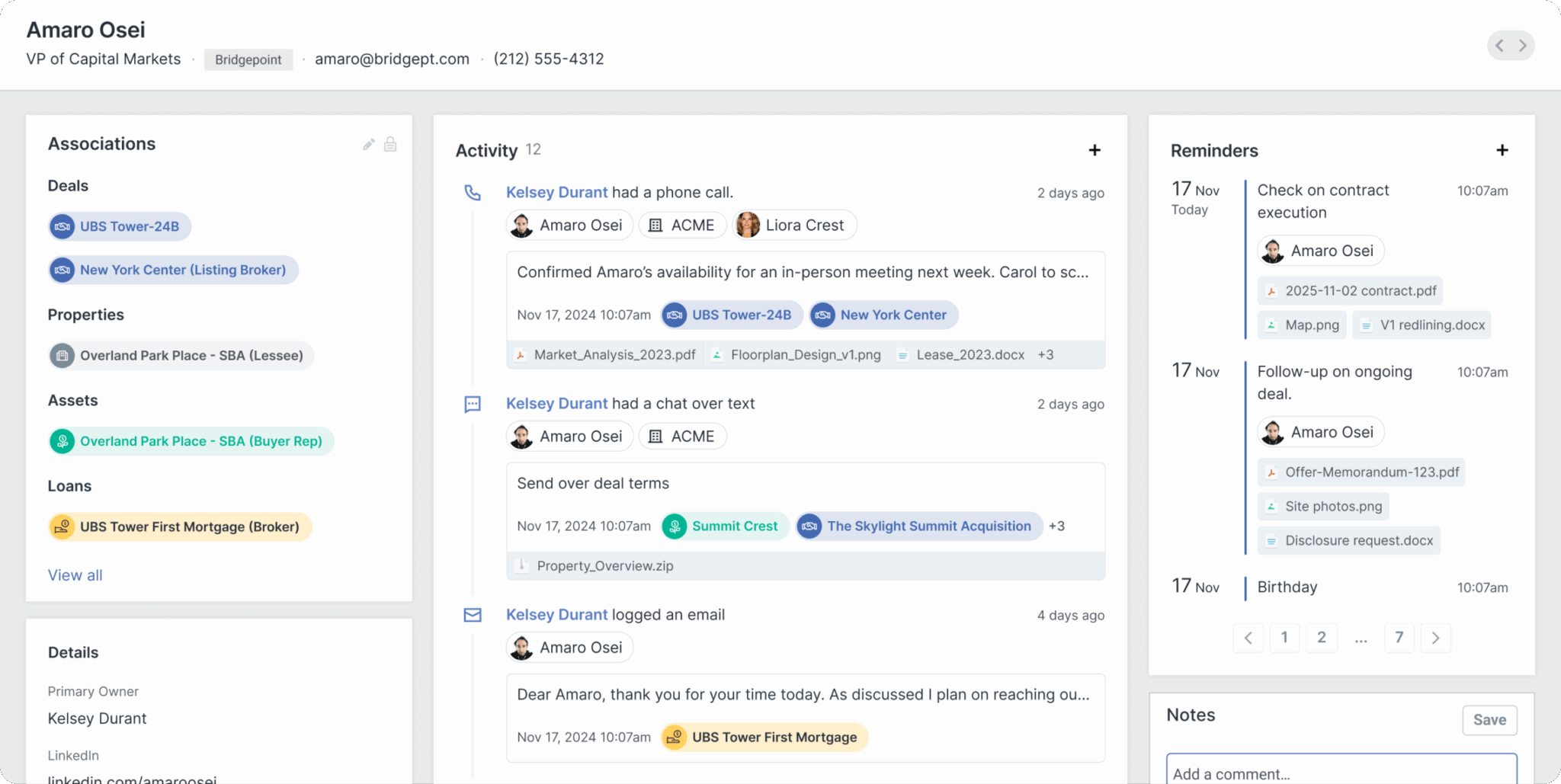Click Kelsey Durant in the email activity

[556, 615]
